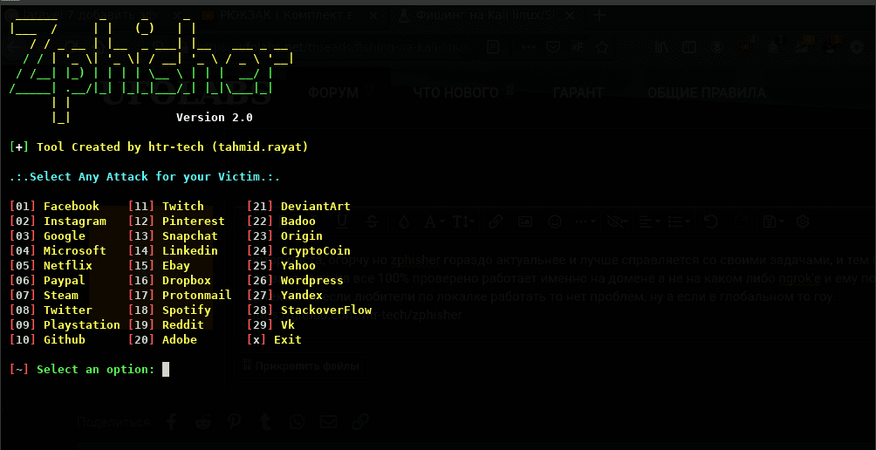Open text alignment dropdown in editor
The width and height of the screenshot is (876, 450).
click(x=649, y=222)
